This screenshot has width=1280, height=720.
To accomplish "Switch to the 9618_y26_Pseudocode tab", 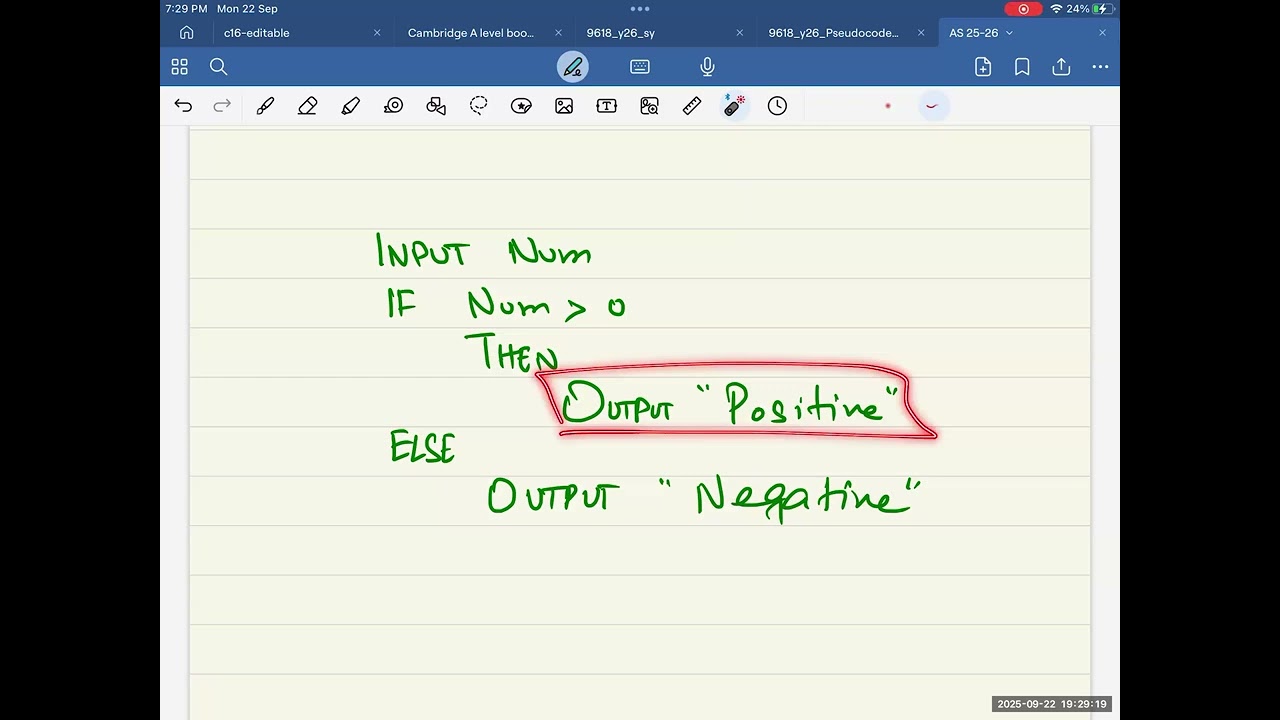I will 834,33.
